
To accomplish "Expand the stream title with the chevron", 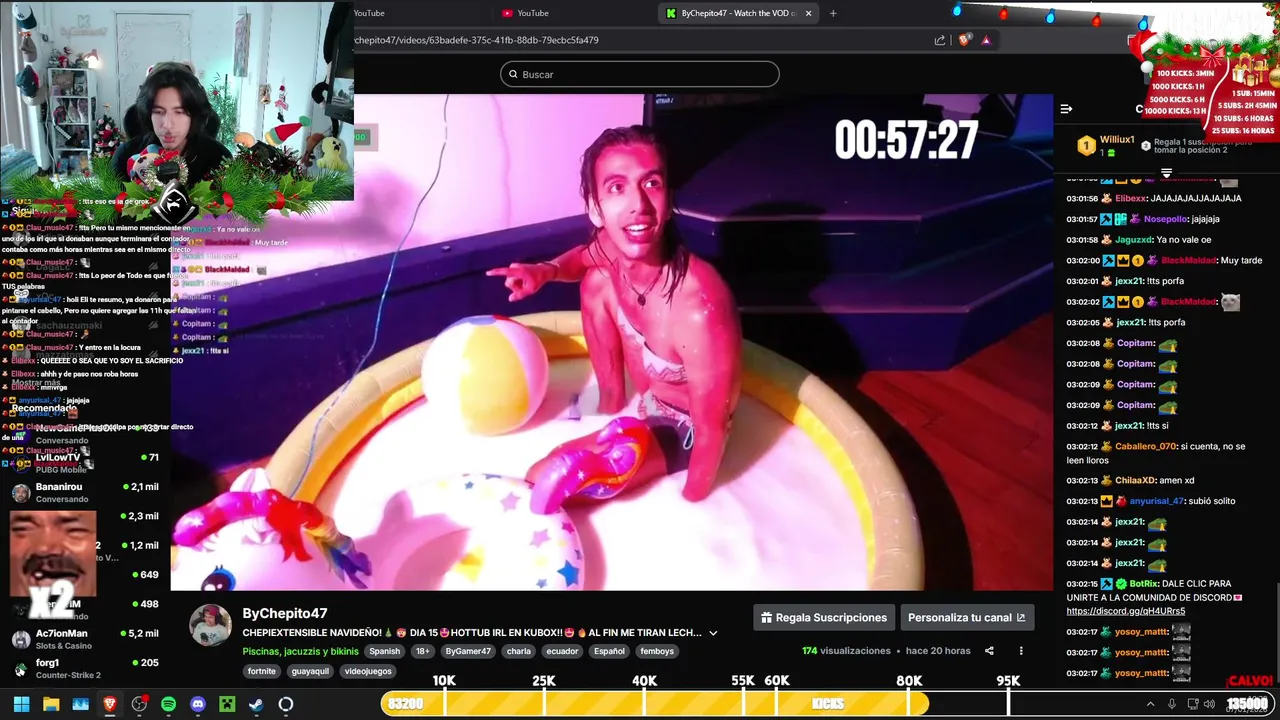I will click(x=713, y=633).
